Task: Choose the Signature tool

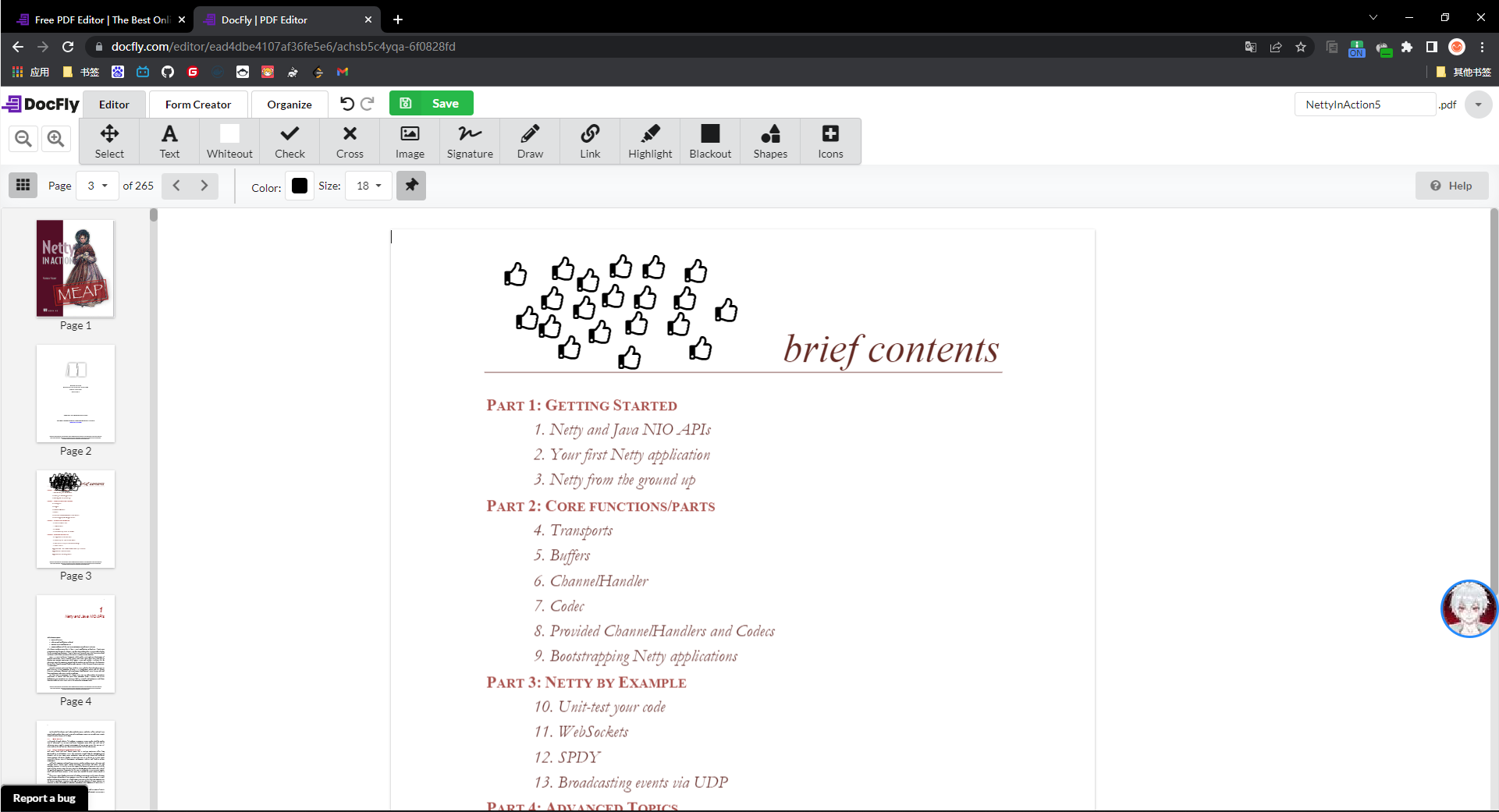Action: coord(470,141)
